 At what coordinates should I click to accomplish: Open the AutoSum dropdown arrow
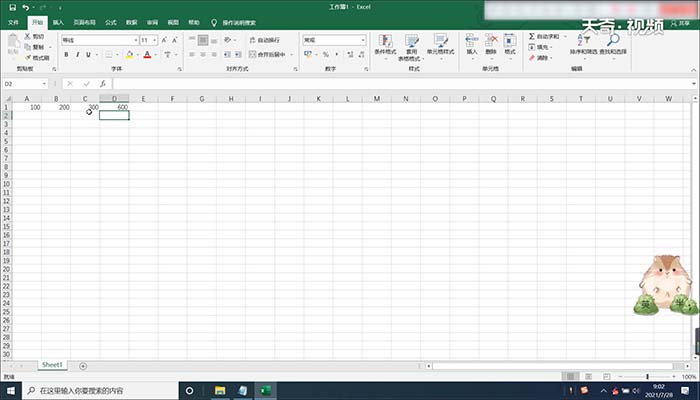[x=565, y=36]
